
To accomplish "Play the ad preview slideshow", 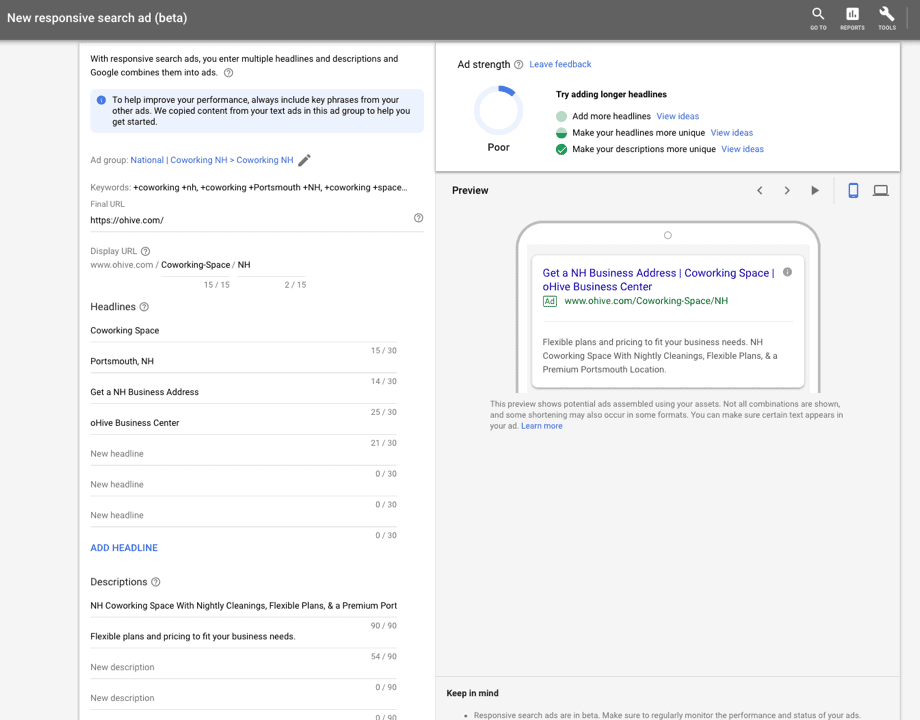I will point(815,190).
